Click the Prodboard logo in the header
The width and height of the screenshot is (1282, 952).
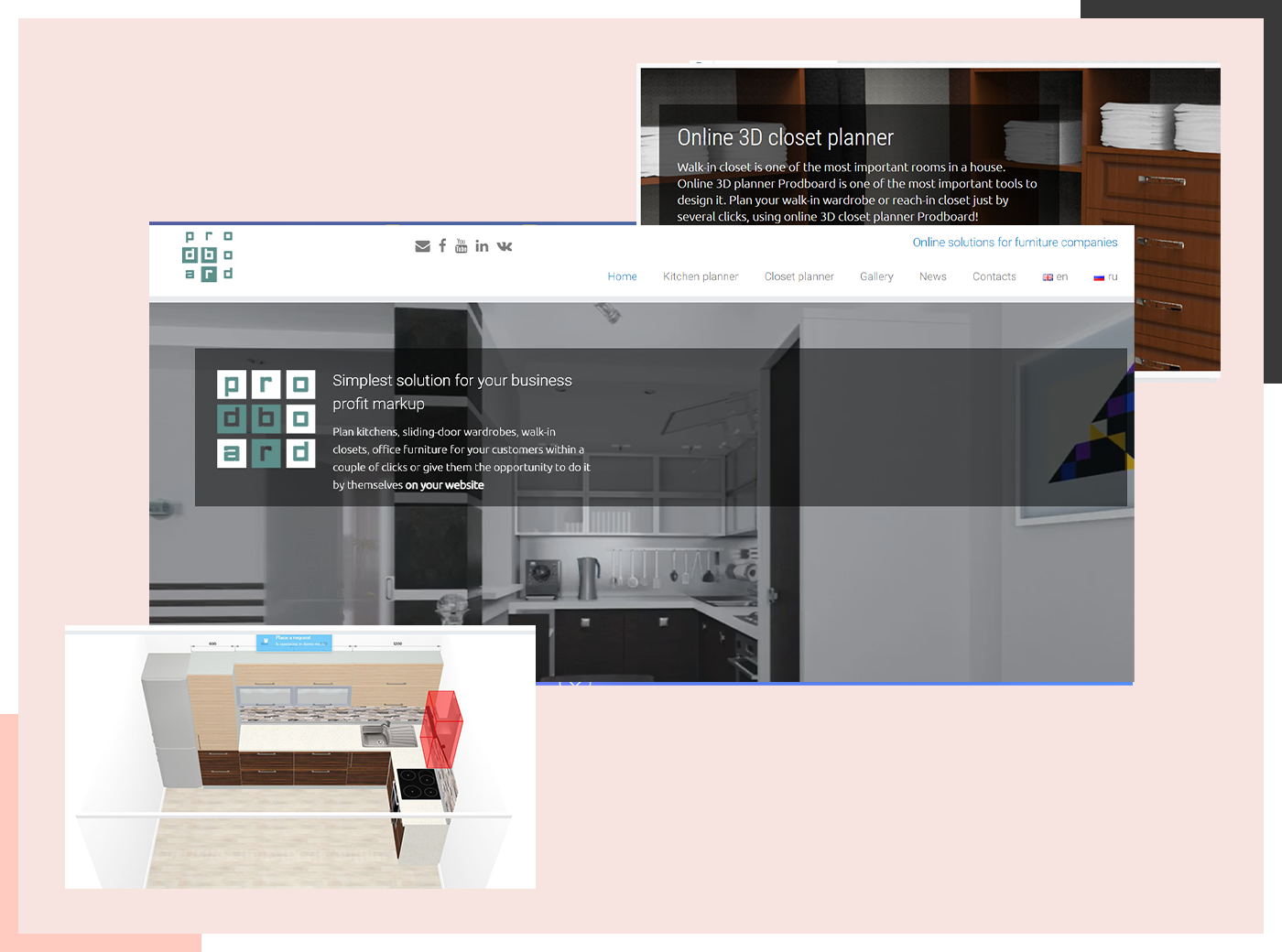coord(207,256)
